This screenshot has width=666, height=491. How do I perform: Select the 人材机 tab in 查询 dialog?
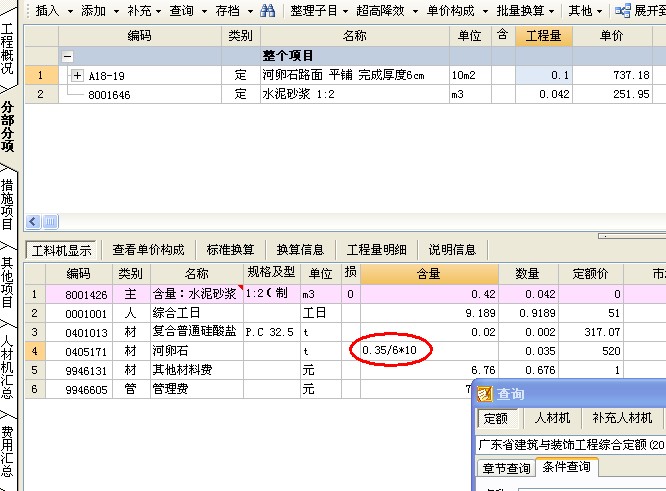point(552,418)
